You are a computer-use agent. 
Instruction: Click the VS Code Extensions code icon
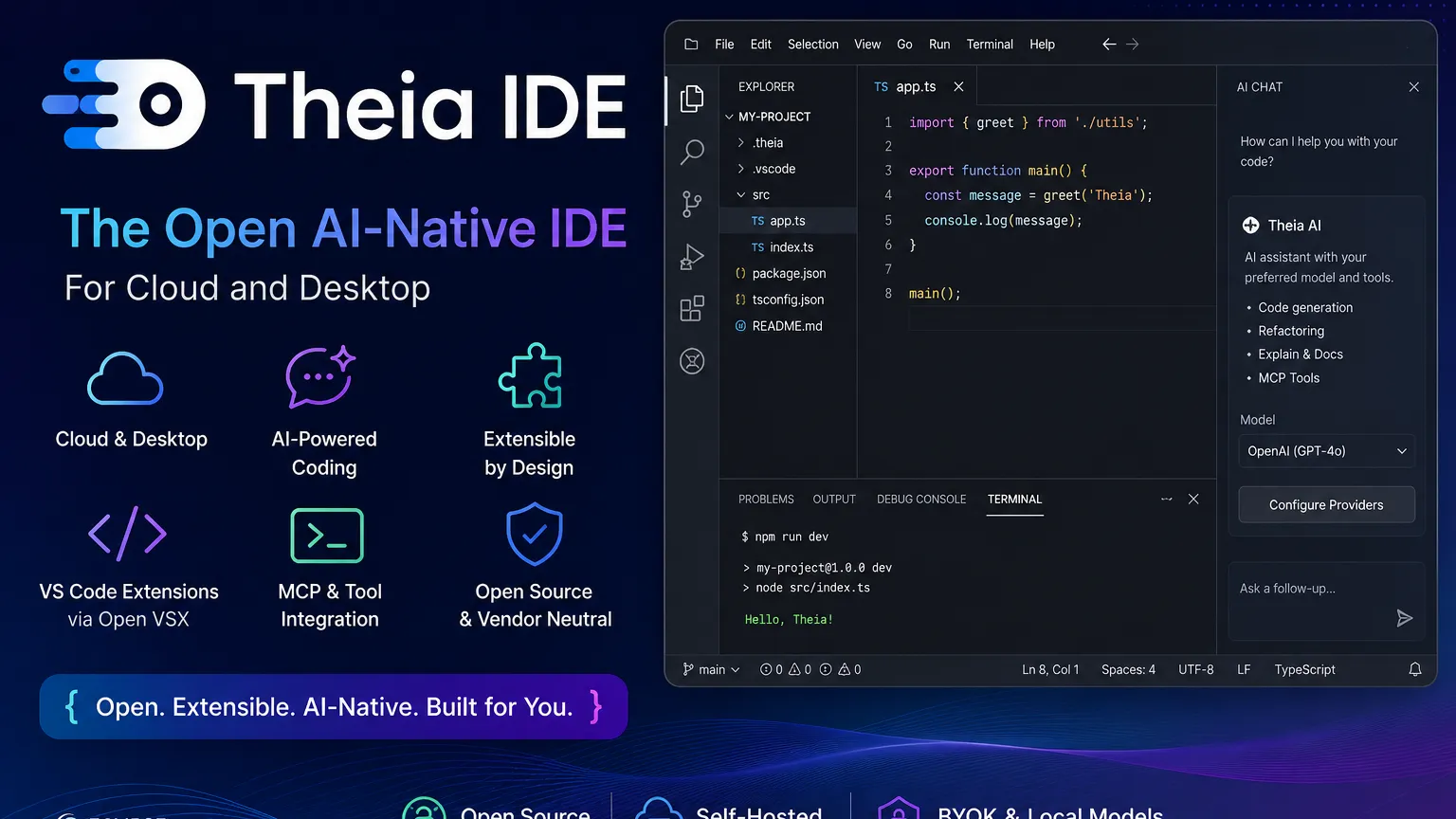click(x=128, y=534)
